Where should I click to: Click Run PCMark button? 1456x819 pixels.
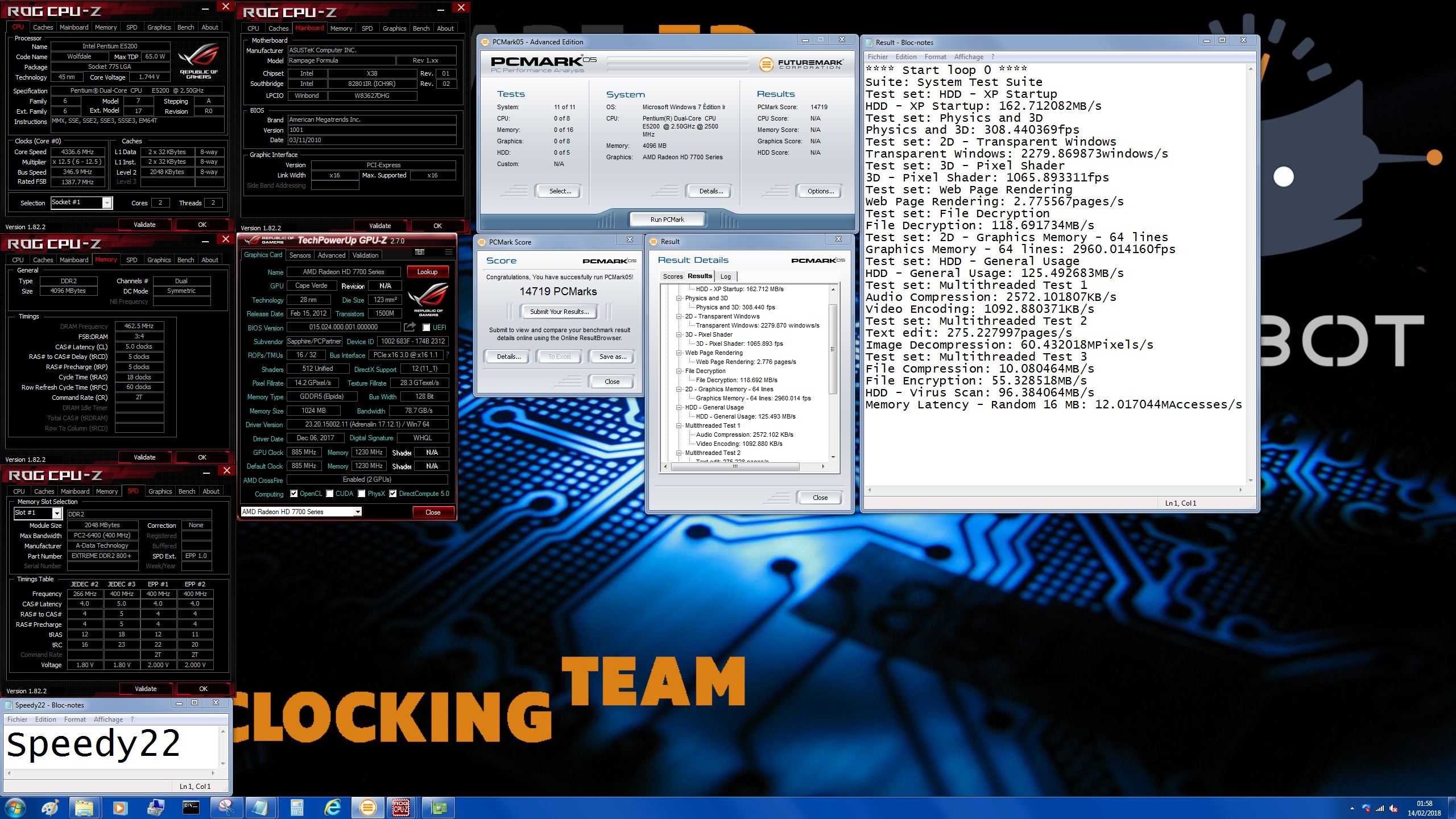point(667,219)
